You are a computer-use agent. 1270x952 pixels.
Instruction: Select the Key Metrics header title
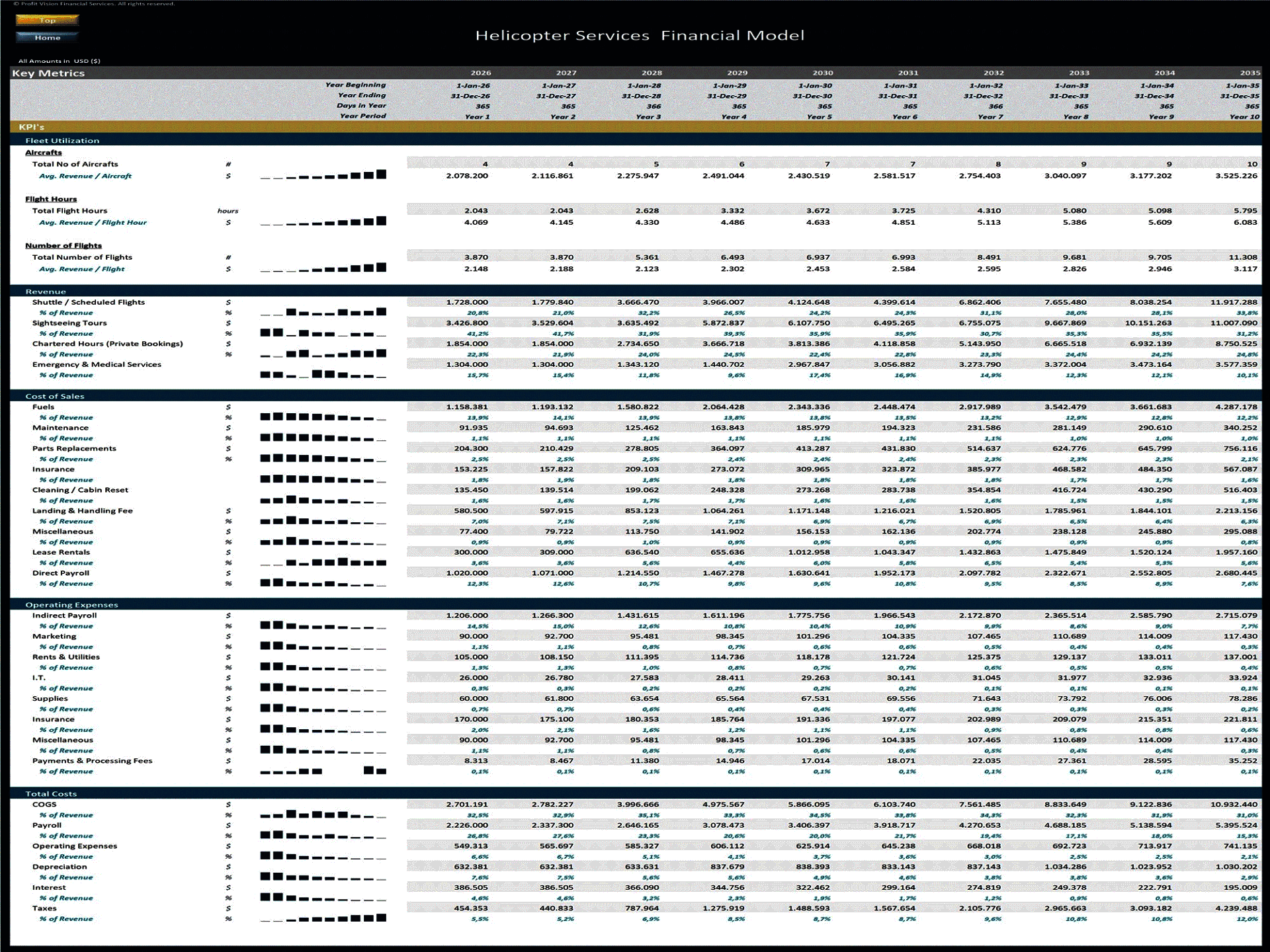click(48, 73)
